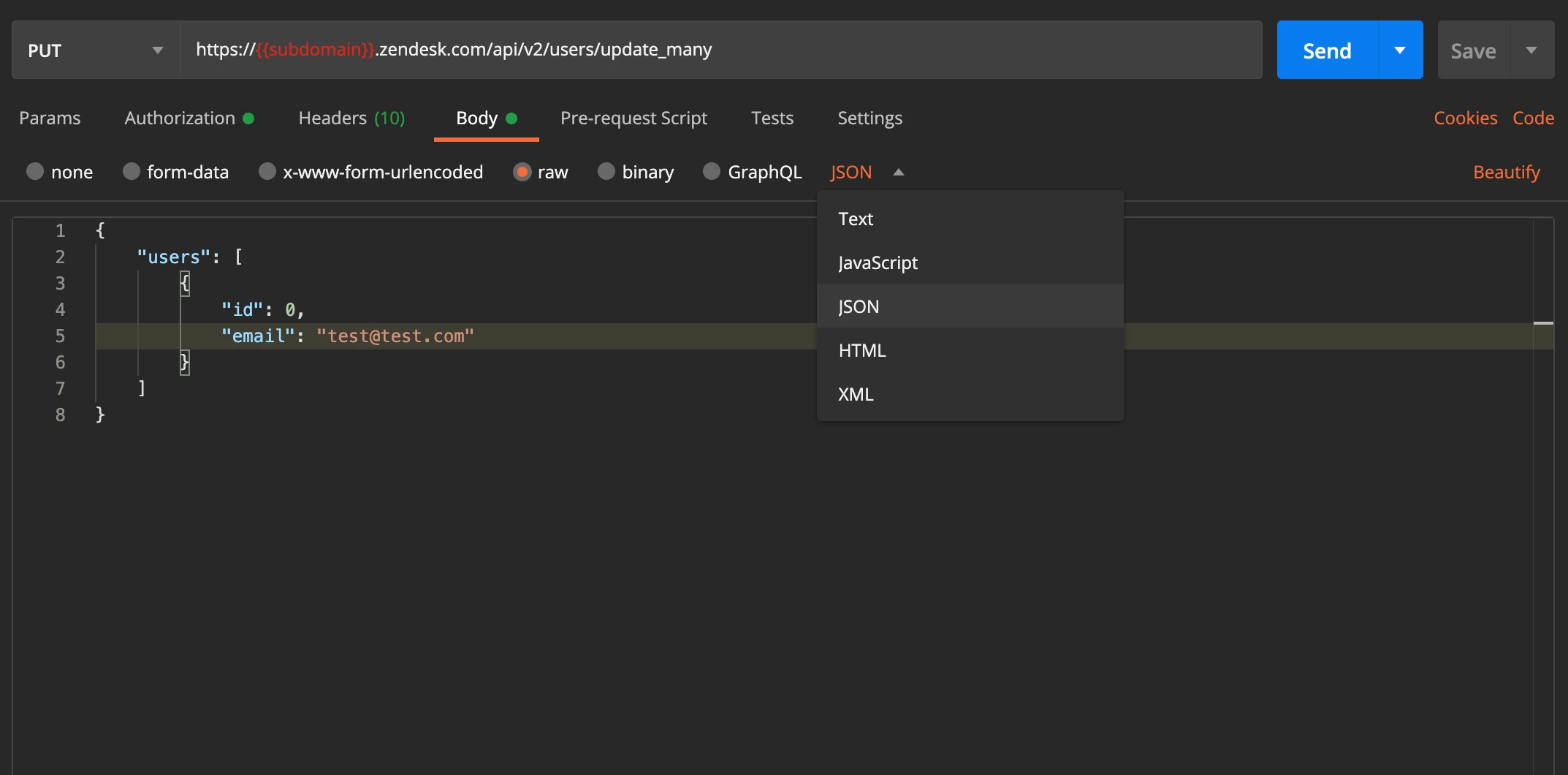Image resolution: width=1568 pixels, height=775 pixels.
Task: Choose Text from the format menu
Action: coord(970,219)
